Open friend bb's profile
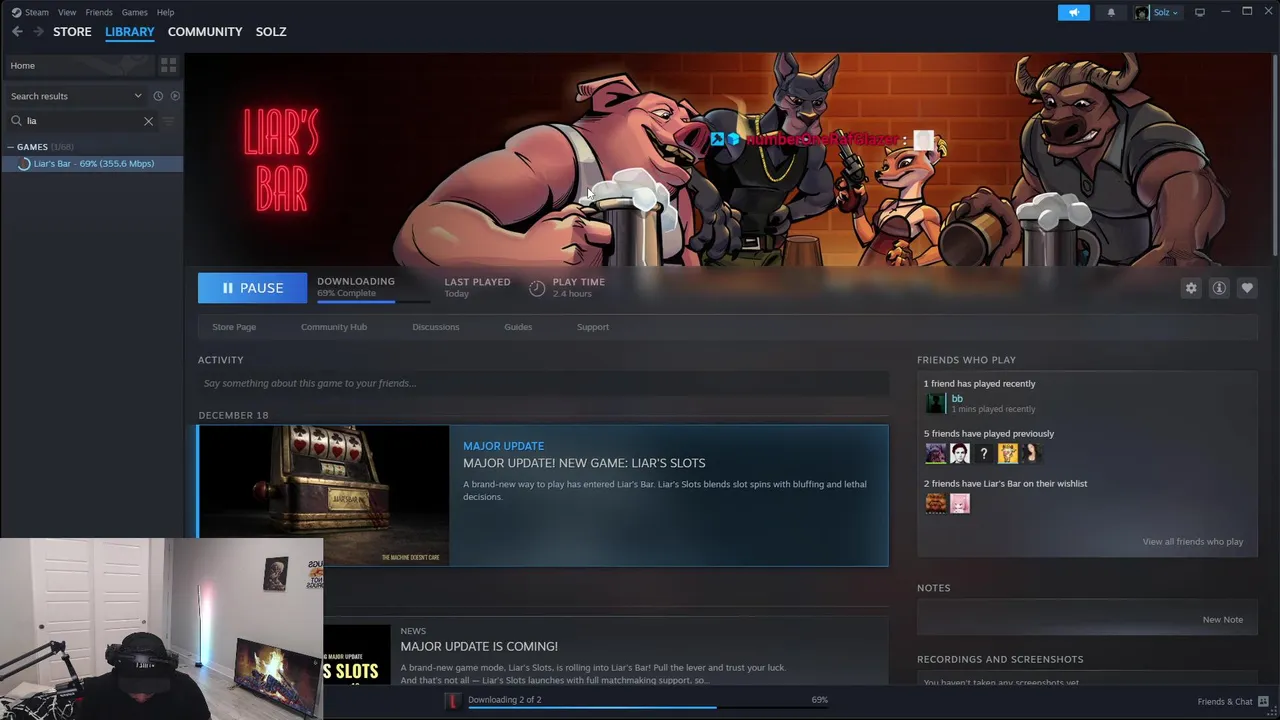 pyautogui.click(x=957, y=398)
